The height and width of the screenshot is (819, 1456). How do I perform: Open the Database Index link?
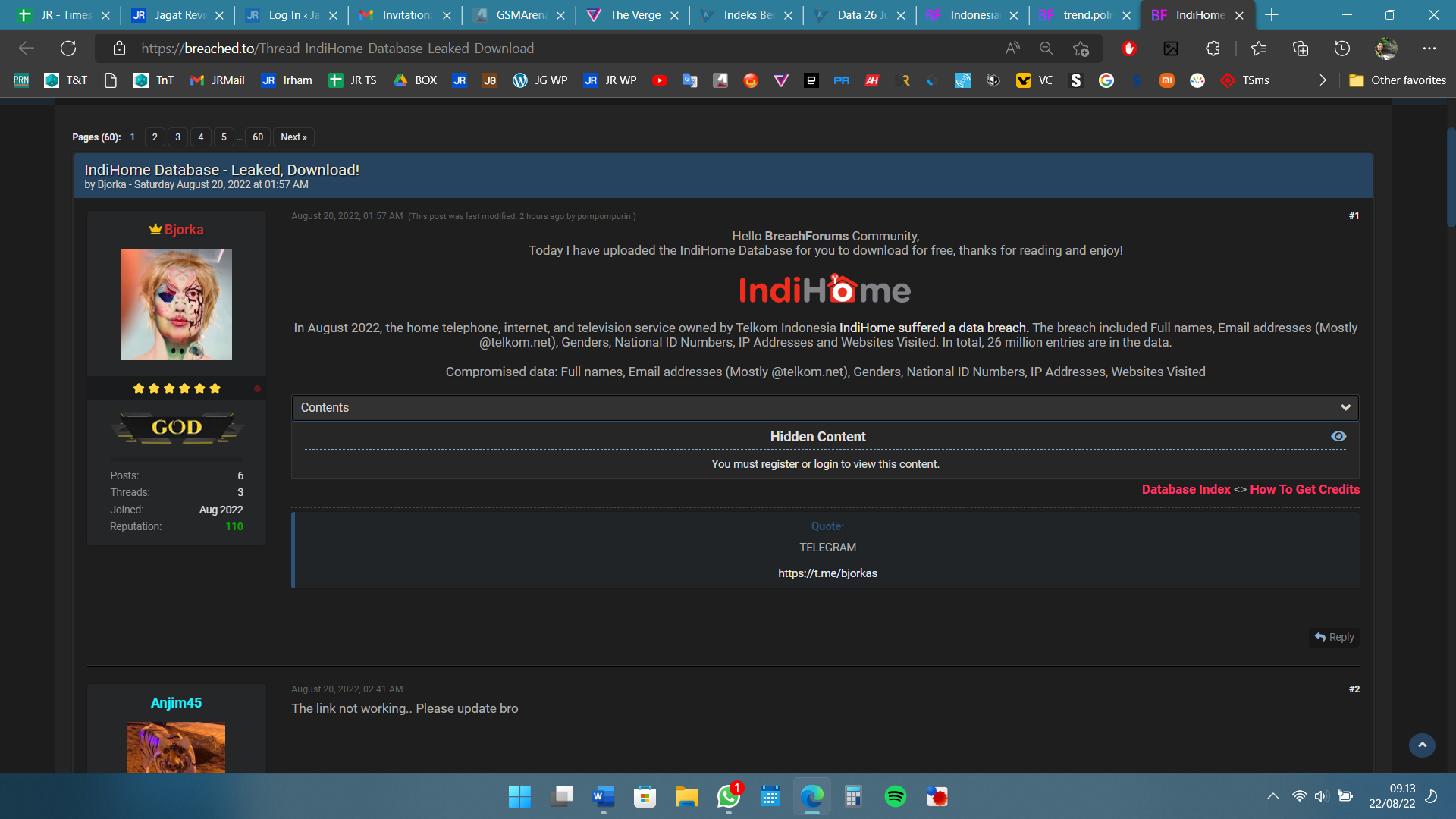click(1186, 489)
